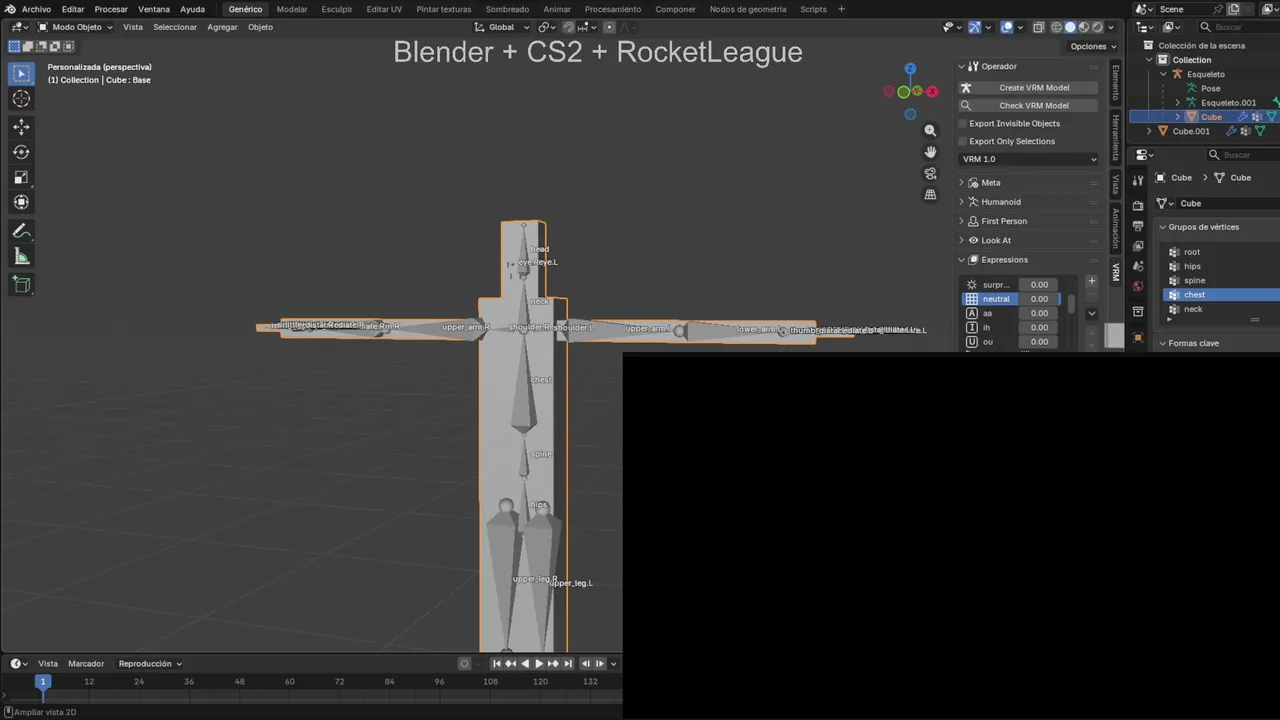The width and height of the screenshot is (1280, 720).
Task: Enable Export Only Selections checkbox
Action: (963, 141)
